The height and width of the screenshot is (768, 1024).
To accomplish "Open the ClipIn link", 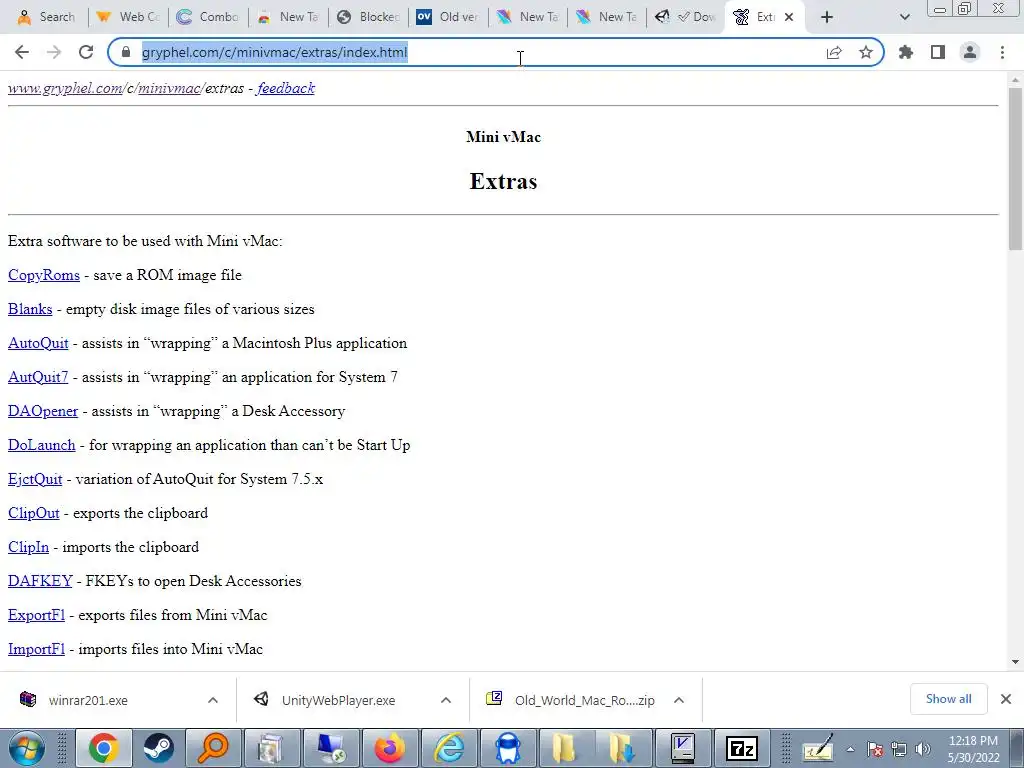I will tap(29, 547).
